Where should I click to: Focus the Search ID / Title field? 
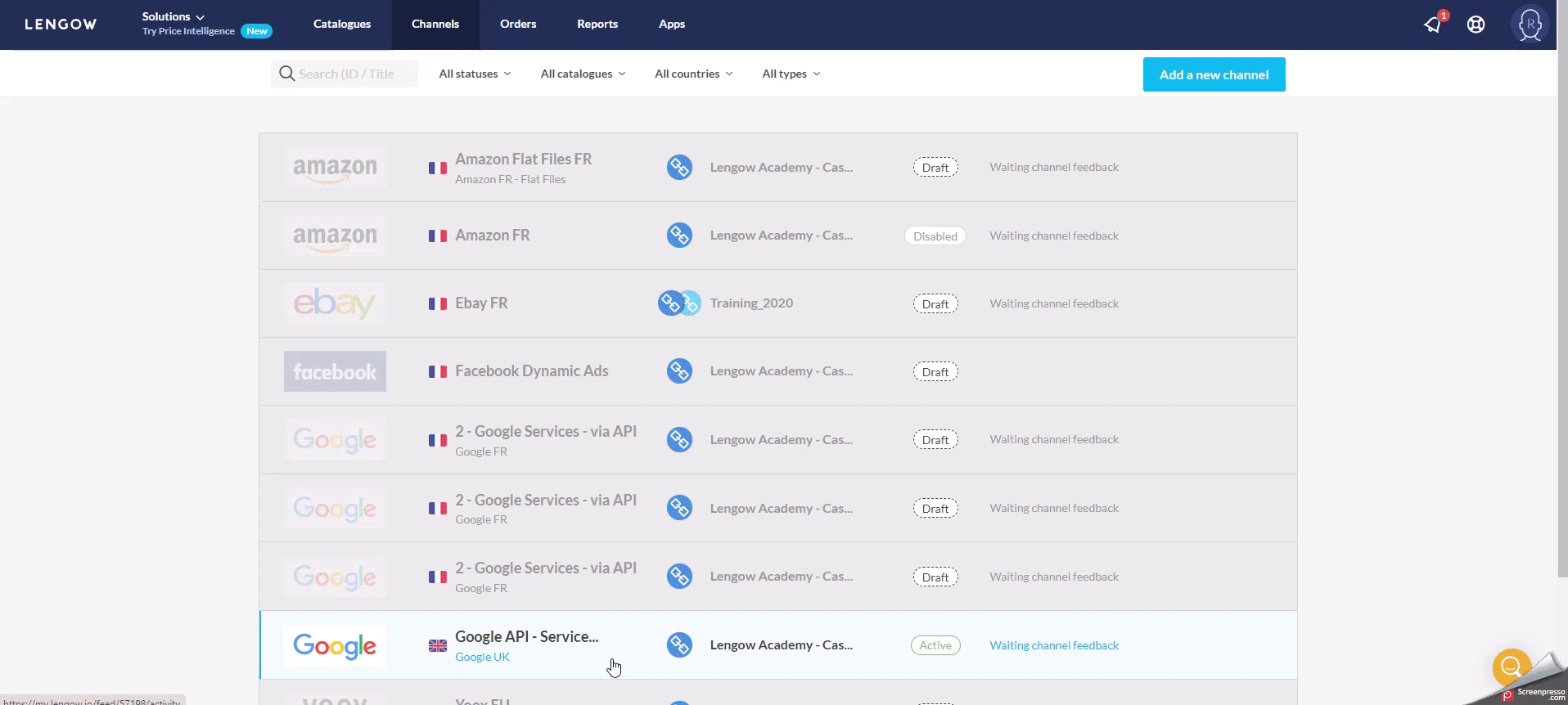pos(345,74)
